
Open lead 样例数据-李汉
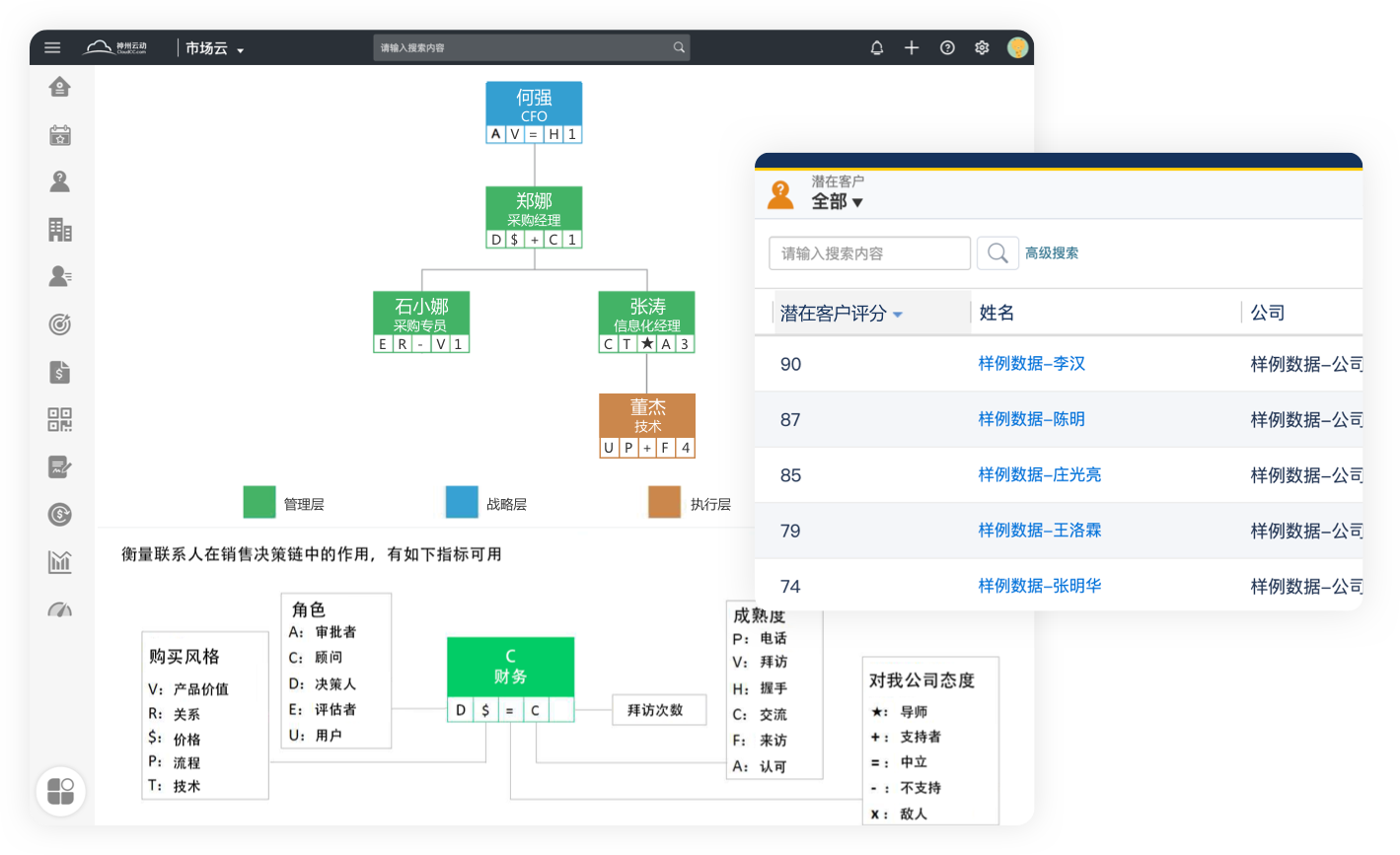click(1031, 364)
